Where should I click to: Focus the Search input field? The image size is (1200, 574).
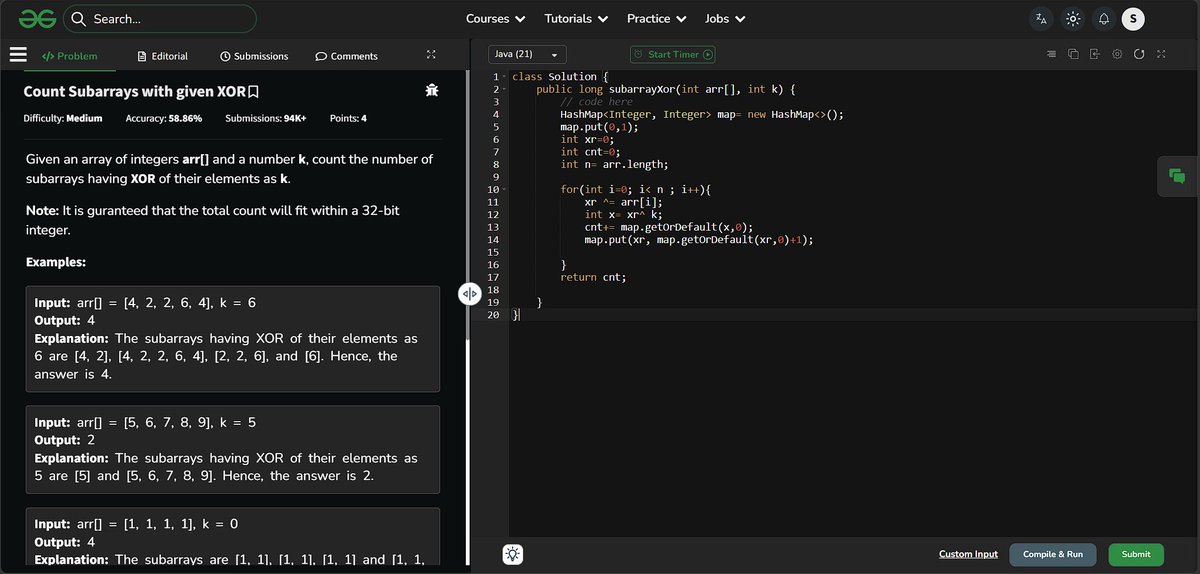(x=160, y=18)
